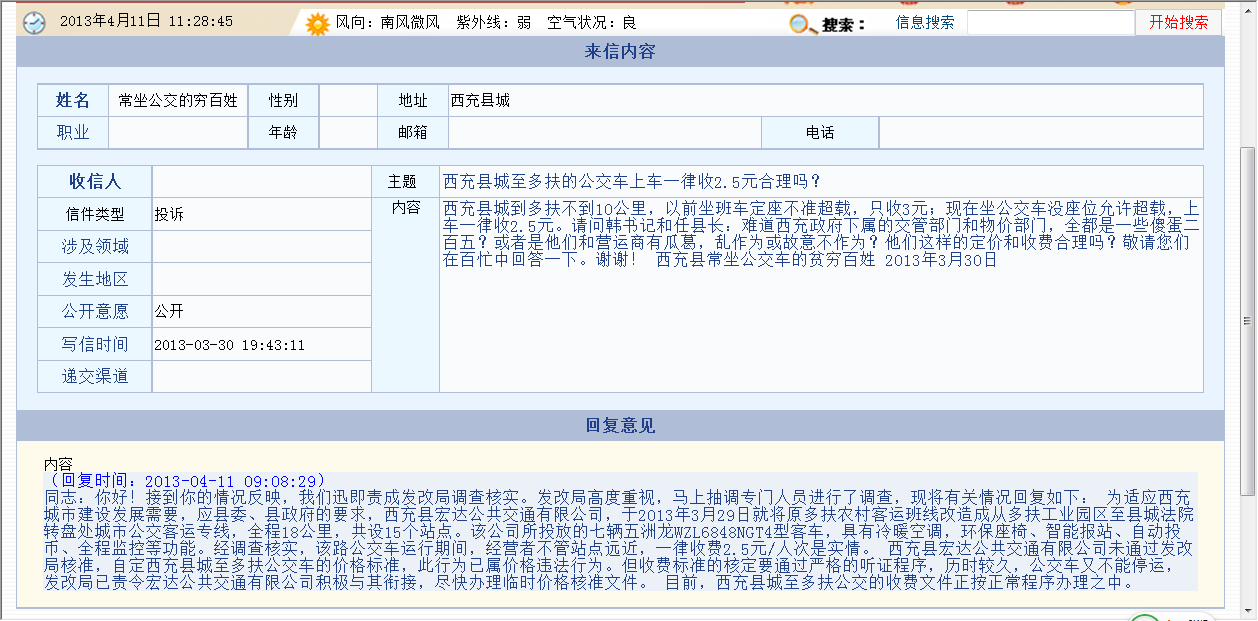Click the address value 西充县城
1258x621 pixels.
(480, 100)
